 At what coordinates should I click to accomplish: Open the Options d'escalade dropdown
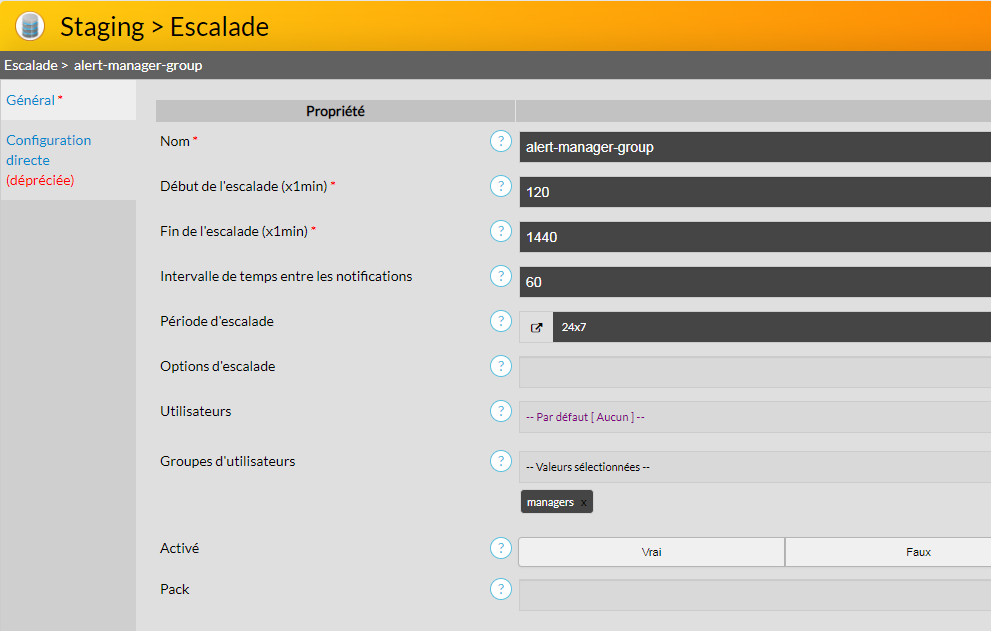point(754,372)
